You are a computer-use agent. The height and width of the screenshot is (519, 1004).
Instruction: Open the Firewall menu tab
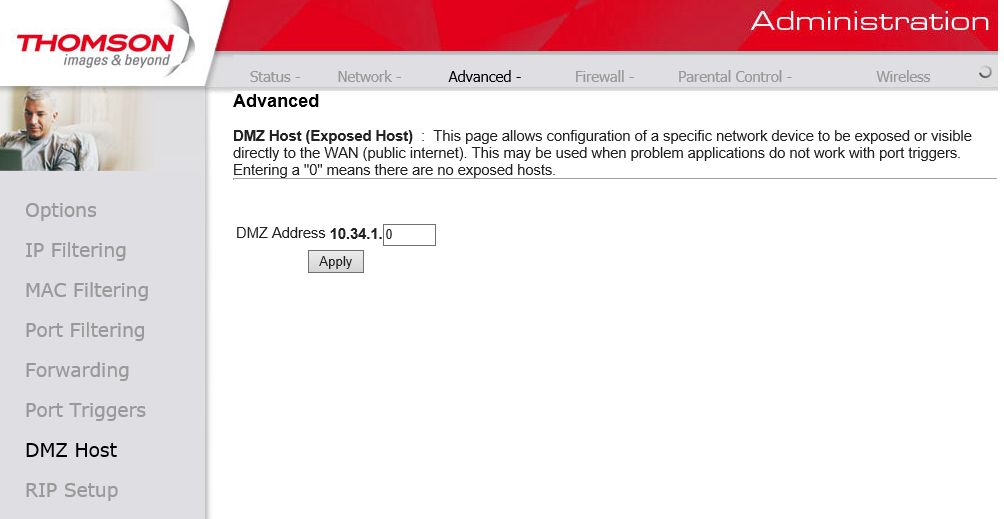coord(604,77)
